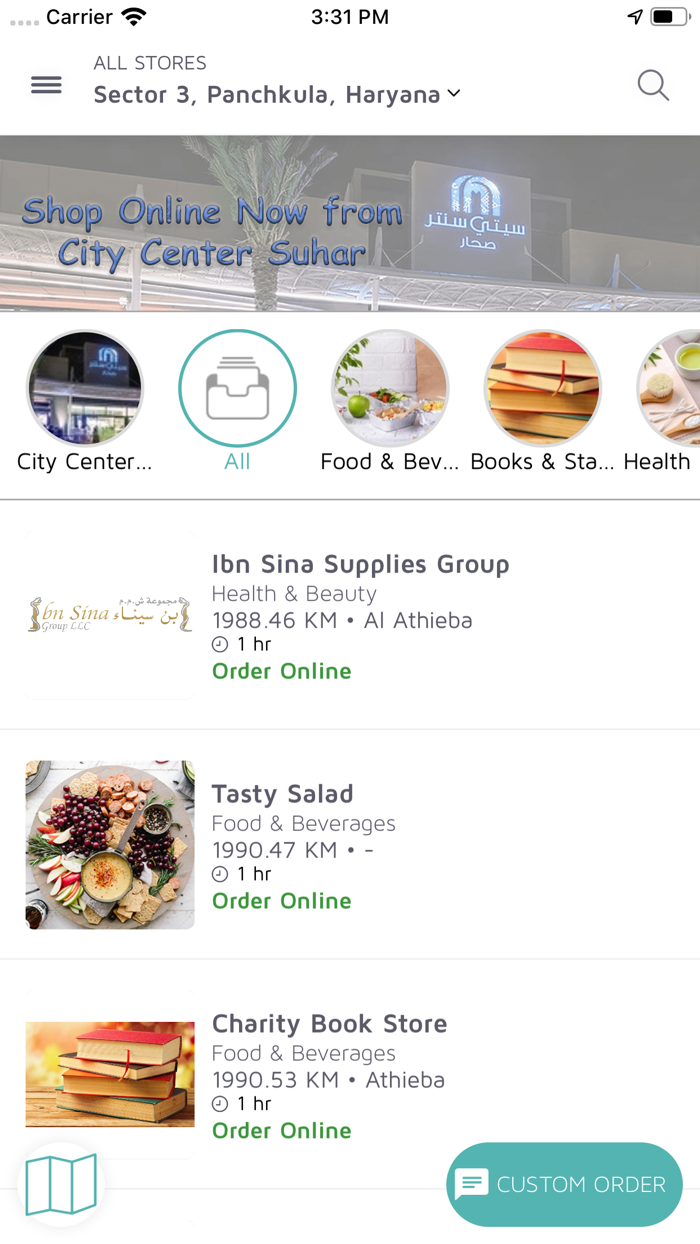Tap the All Stores label

point(150,63)
